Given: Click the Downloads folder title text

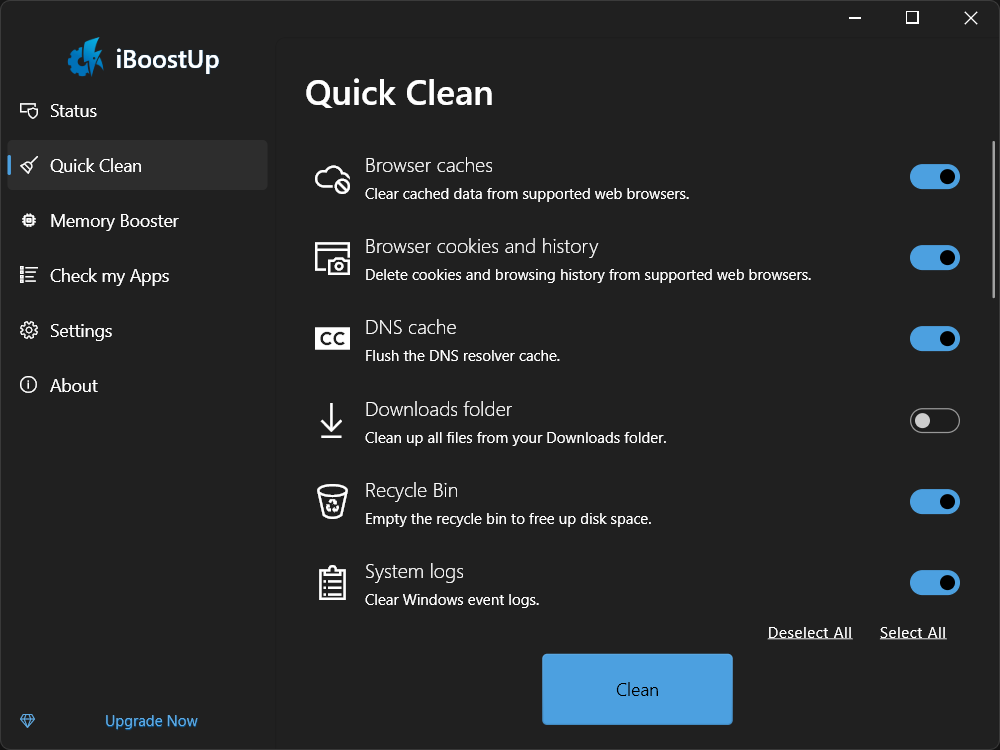Looking at the screenshot, I should pos(438,409).
